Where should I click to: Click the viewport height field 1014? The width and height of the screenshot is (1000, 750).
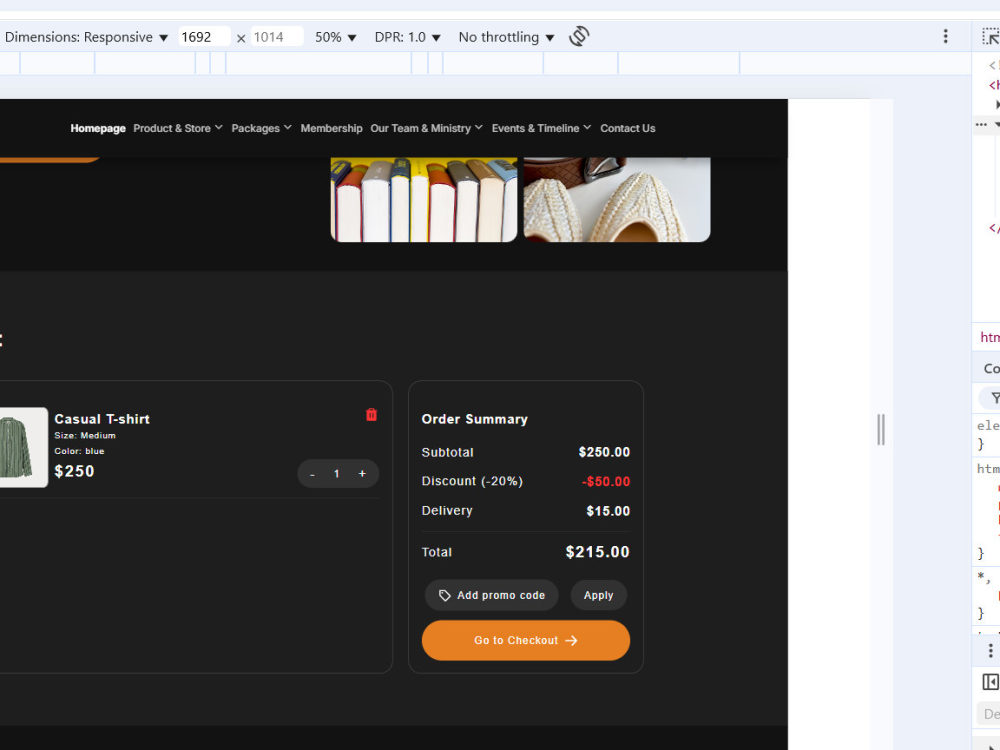click(x=276, y=37)
